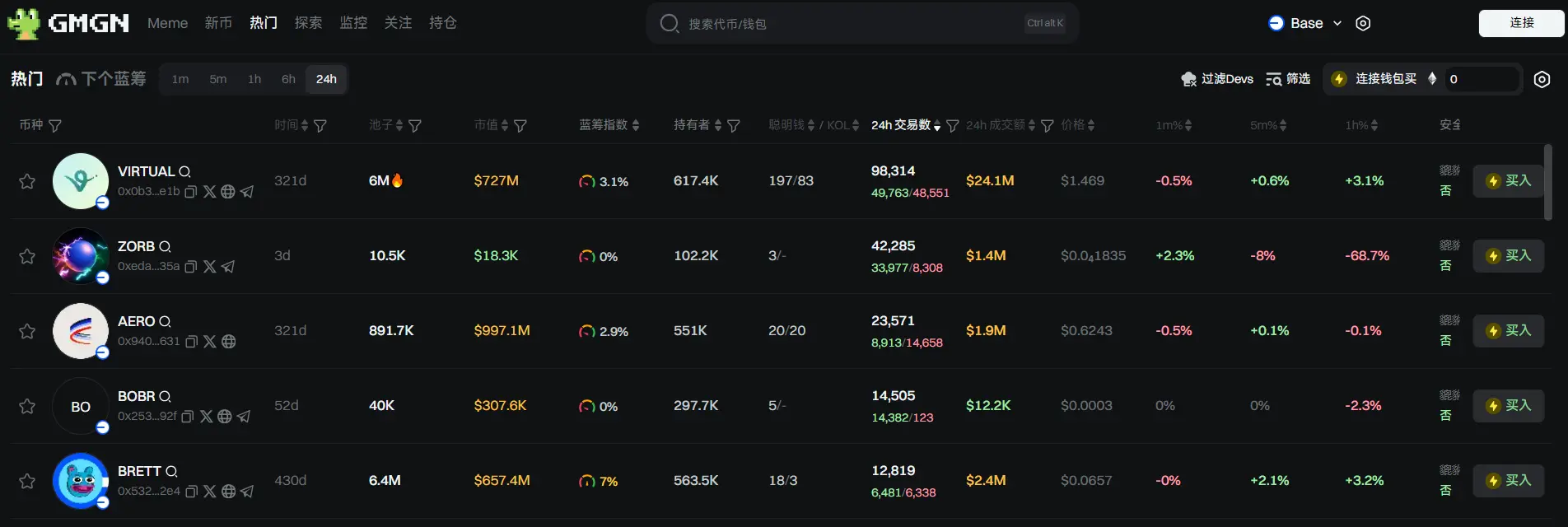Viewport: 1568px width, 527px height.
Task: Favorite VIRTUAL with the star
Action: click(x=27, y=181)
